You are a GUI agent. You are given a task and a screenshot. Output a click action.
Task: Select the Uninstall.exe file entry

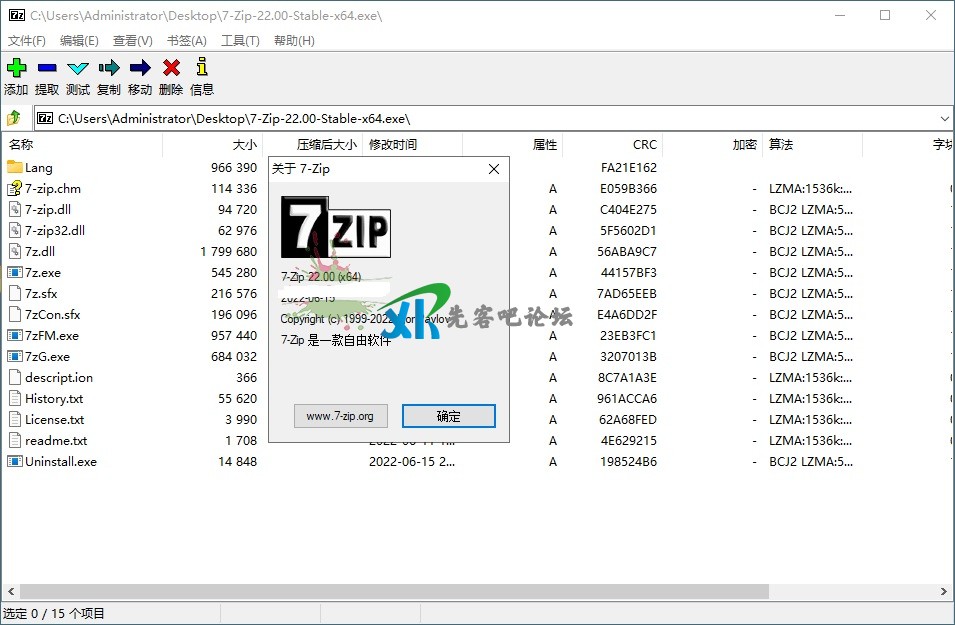click(60, 462)
